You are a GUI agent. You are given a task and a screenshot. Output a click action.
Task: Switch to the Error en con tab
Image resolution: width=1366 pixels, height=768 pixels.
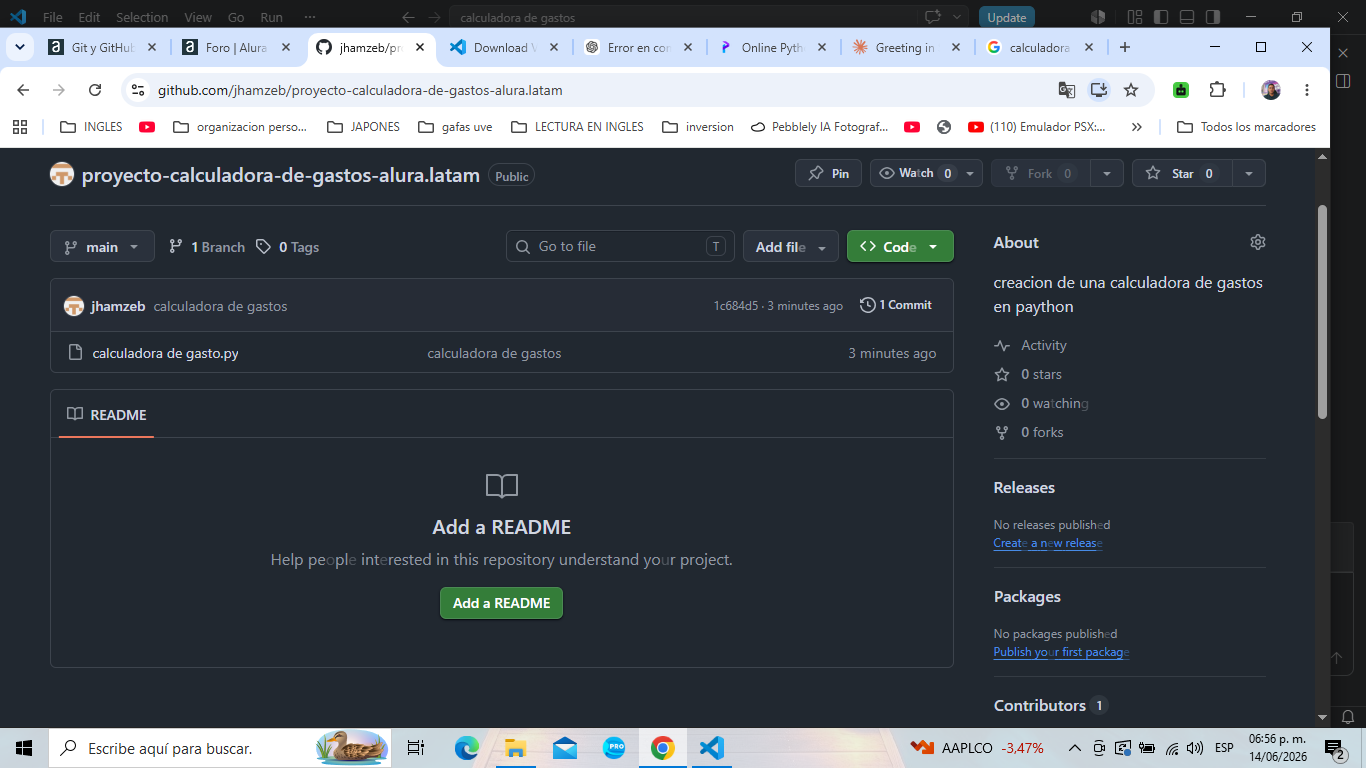coord(638,47)
